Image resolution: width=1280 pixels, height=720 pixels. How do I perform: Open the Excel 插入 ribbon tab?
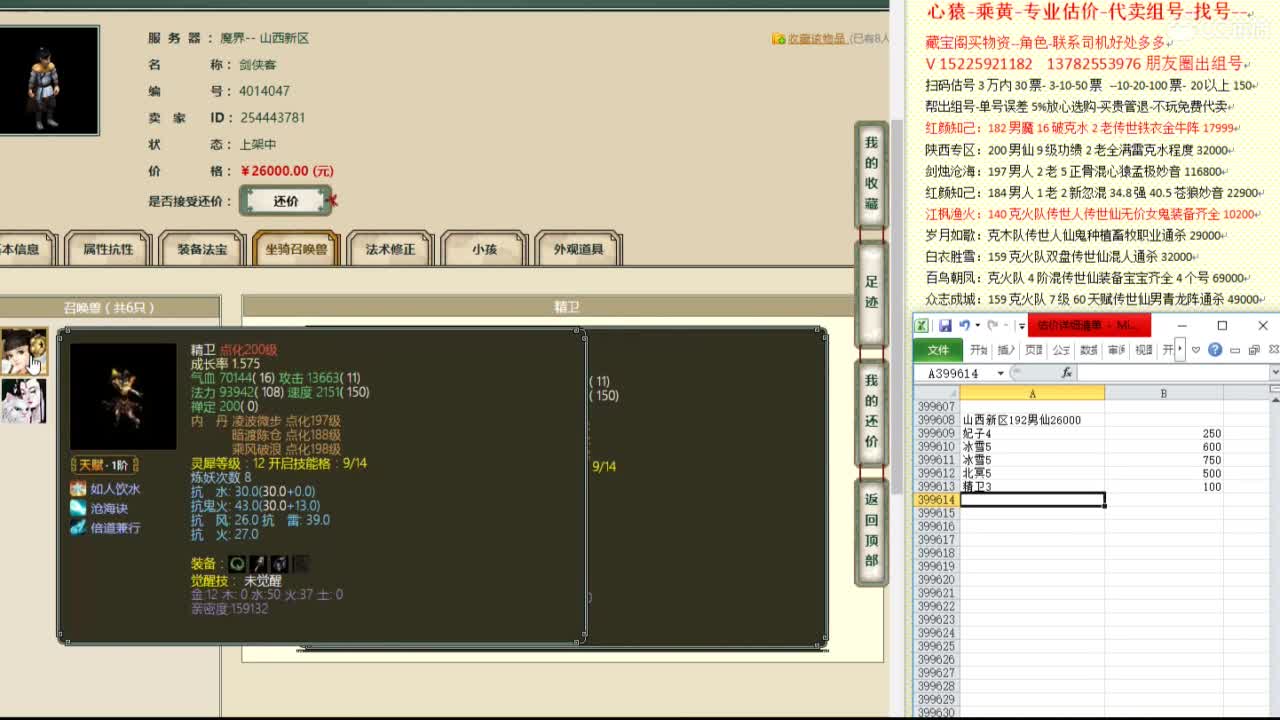click(1006, 350)
